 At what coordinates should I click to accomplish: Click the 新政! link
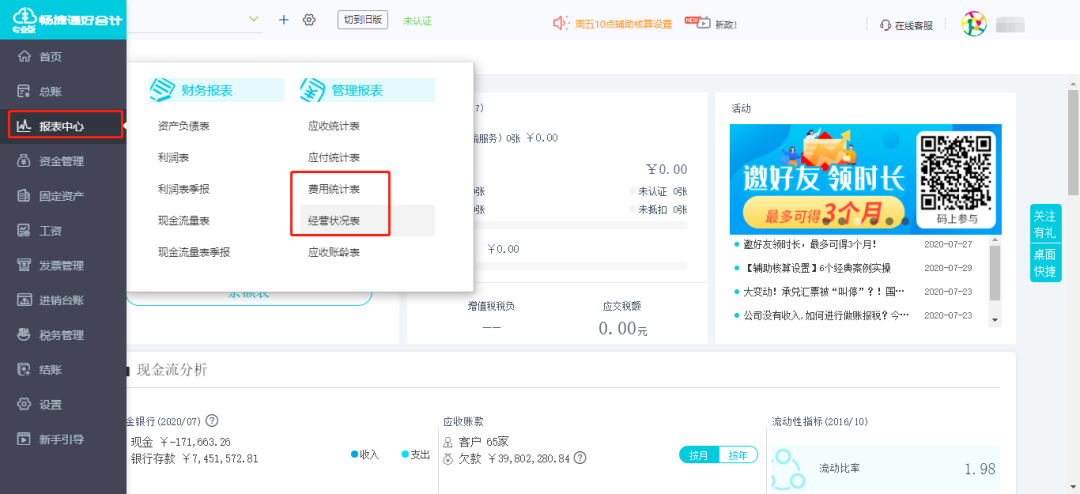click(x=726, y=25)
